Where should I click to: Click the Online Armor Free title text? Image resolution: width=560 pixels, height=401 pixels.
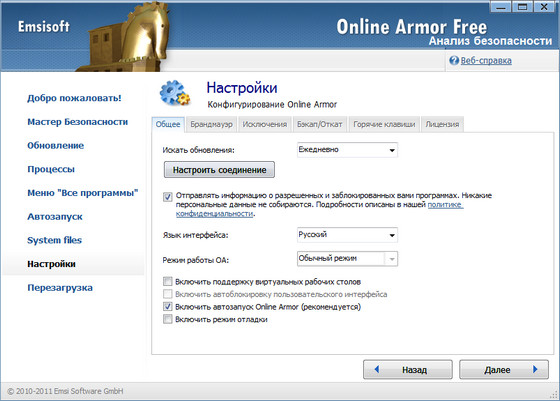click(x=411, y=27)
